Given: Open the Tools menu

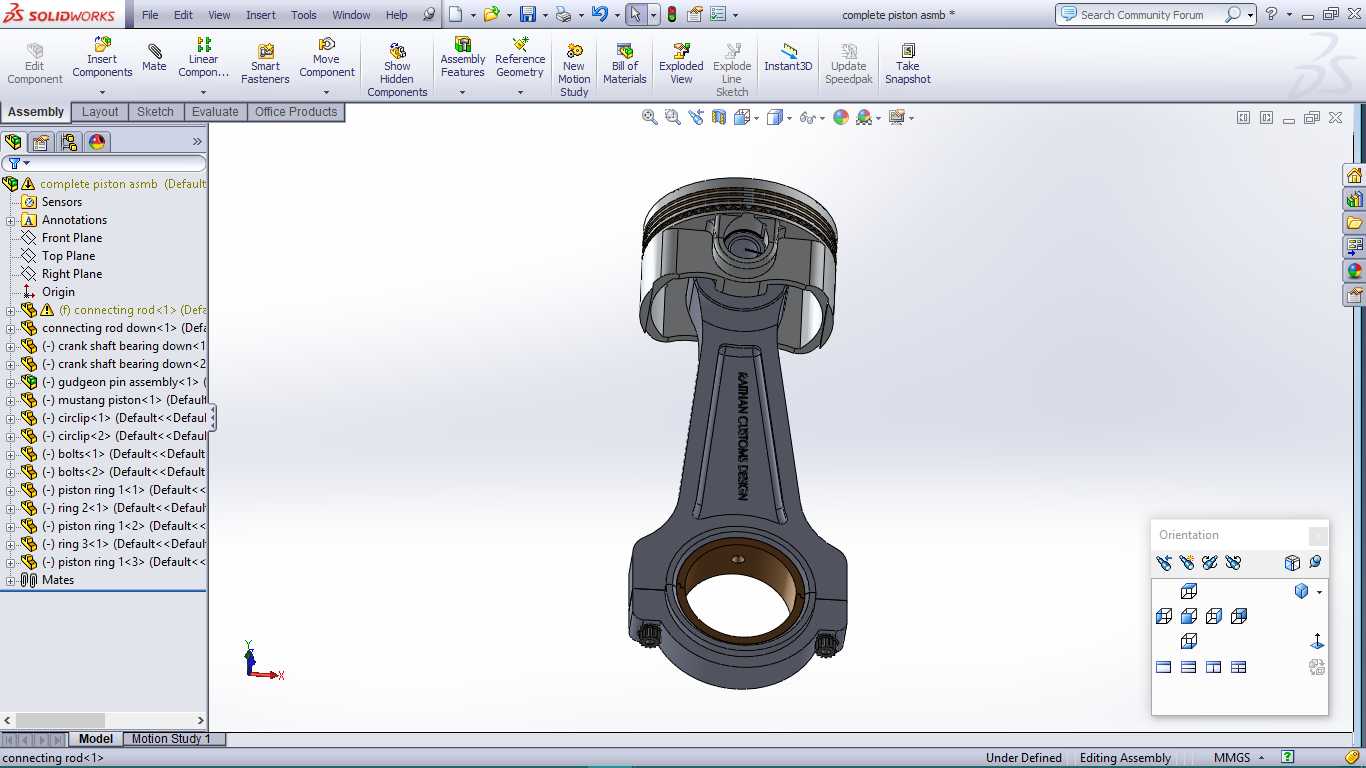Looking at the screenshot, I should point(304,15).
